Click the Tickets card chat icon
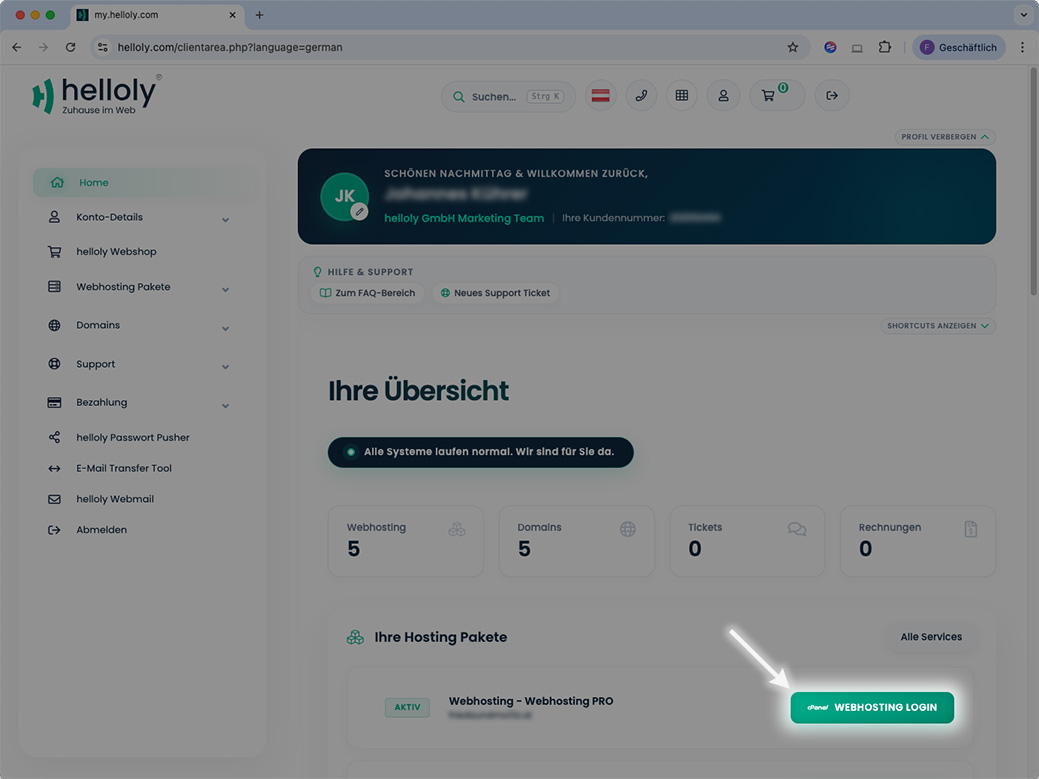1039x779 pixels. click(x=797, y=529)
